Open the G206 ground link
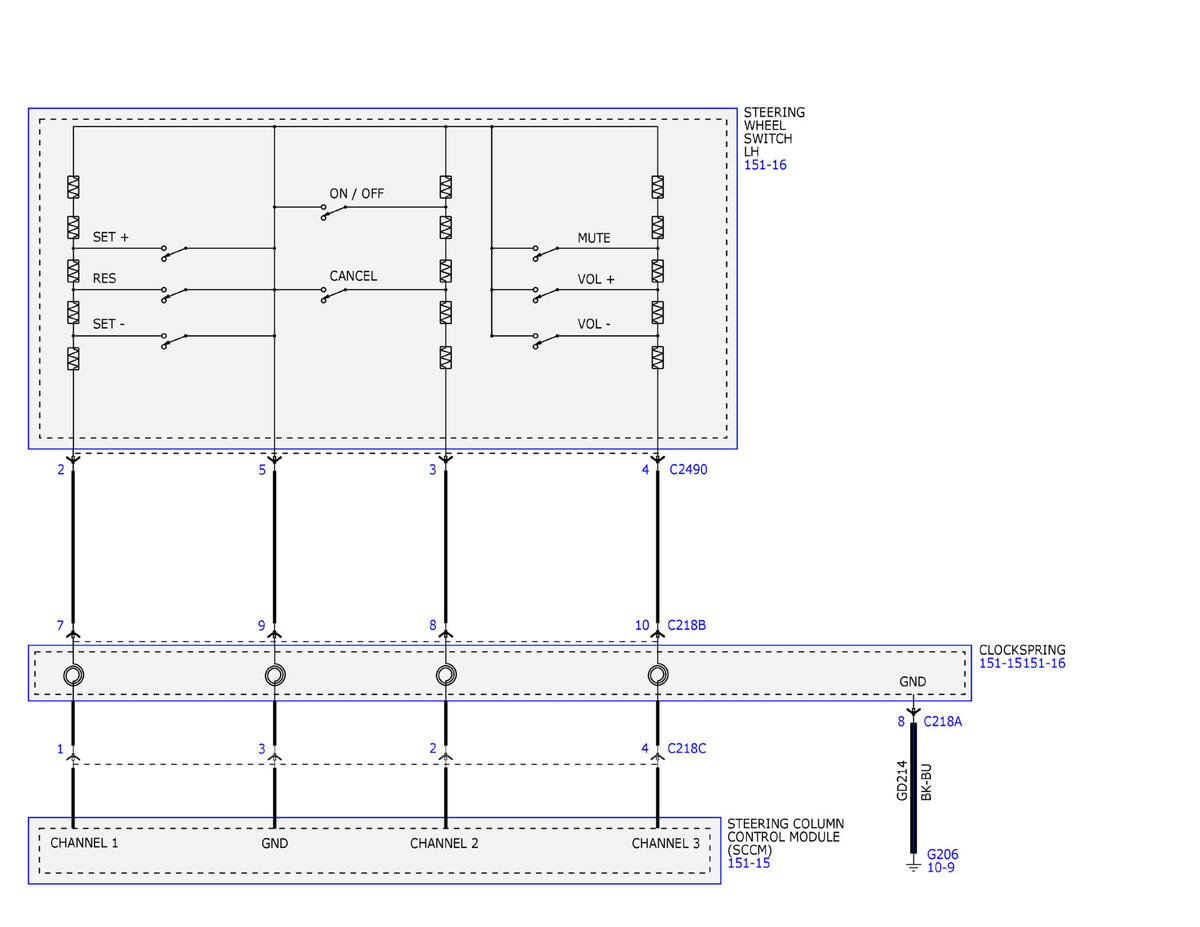 click(x=943, y=855)
